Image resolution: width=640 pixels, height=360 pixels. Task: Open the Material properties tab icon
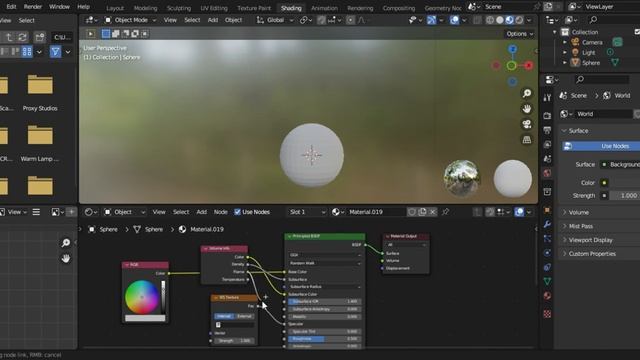[x=547, y=296]
